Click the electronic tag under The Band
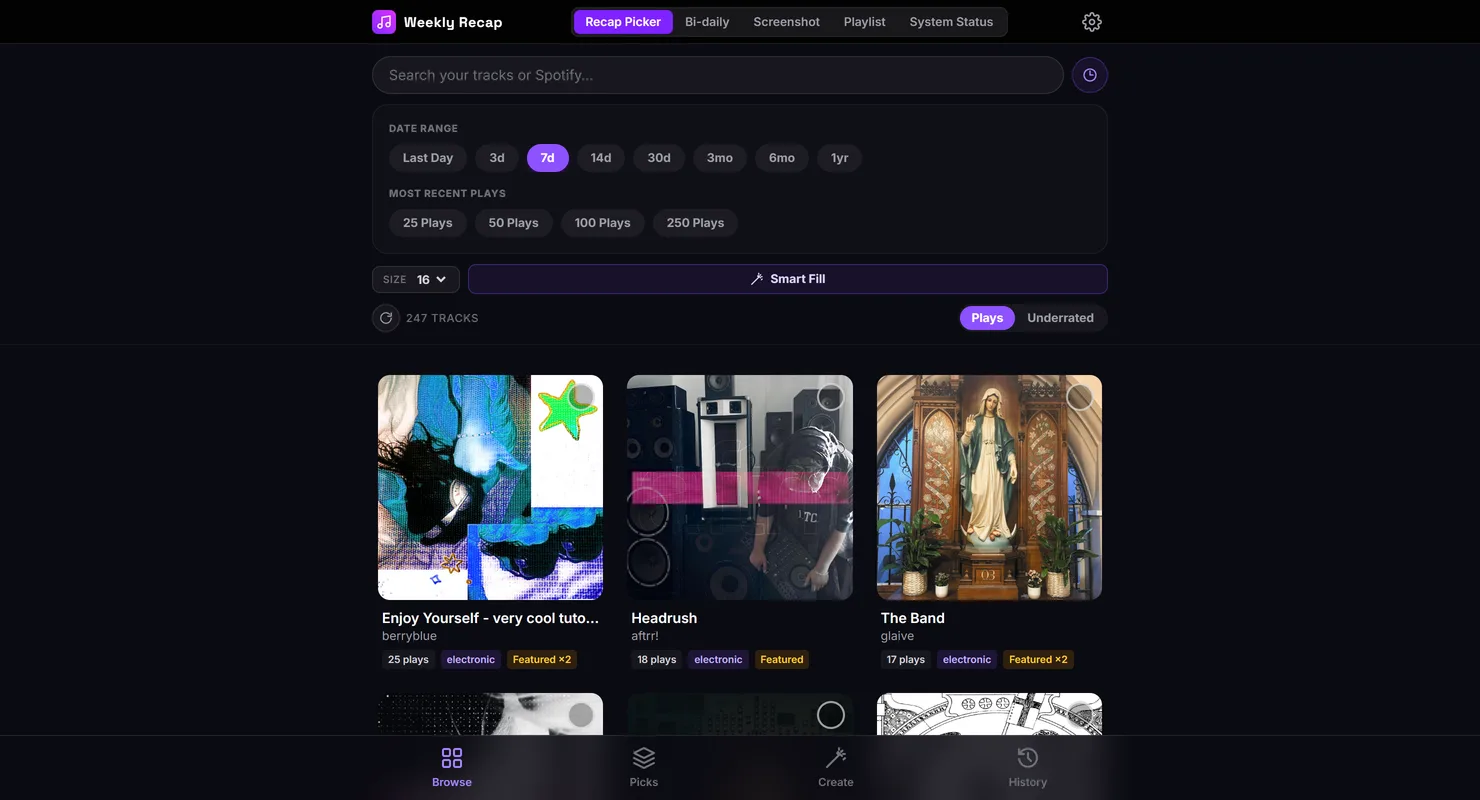This screenshot has height=800, width=1480. [967, 660]
